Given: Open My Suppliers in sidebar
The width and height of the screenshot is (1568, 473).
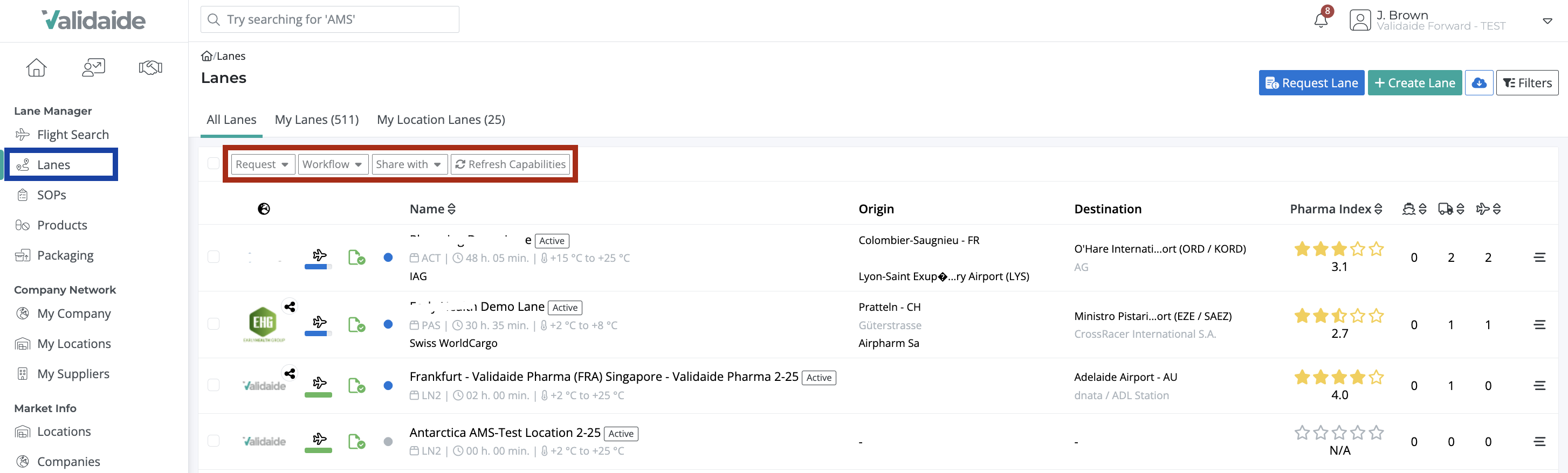Looking at the screenshot, I should coord(61,374).
